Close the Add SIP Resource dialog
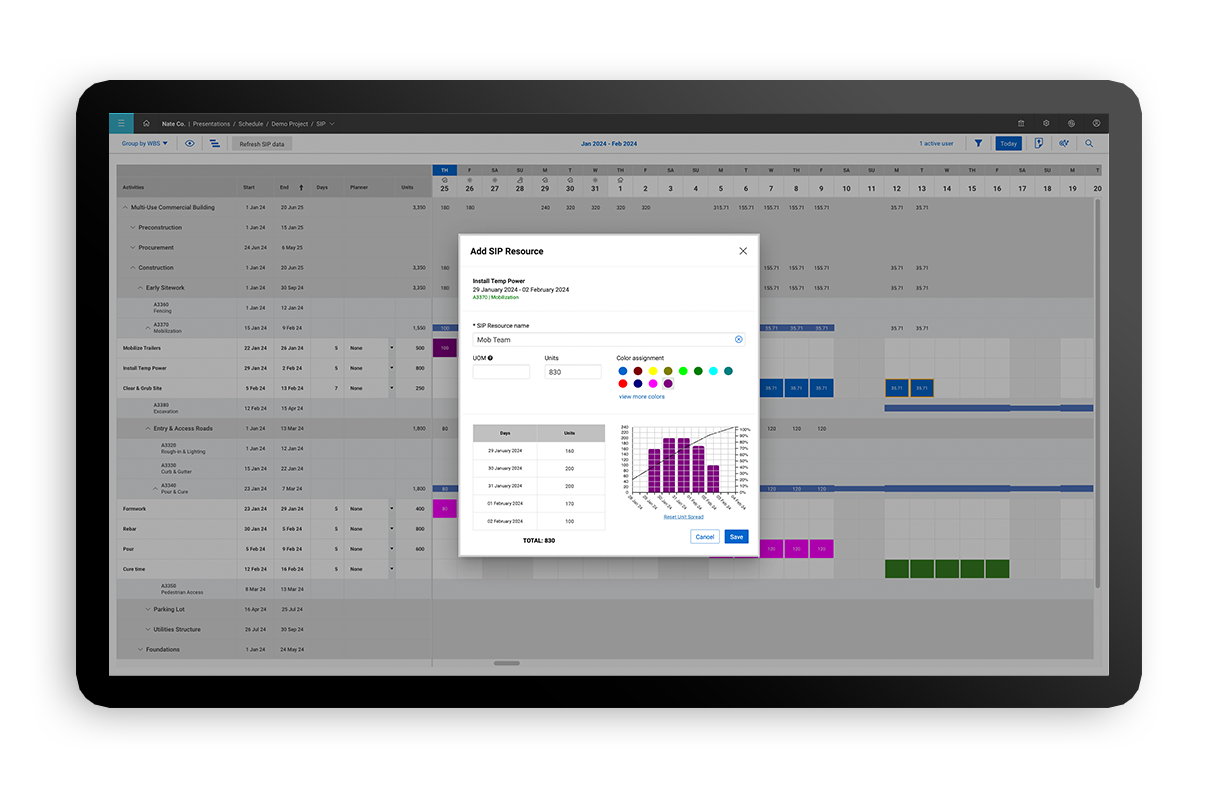Image resolution: width=1215 pixels, height=788 pixels. tap(743, 251)
